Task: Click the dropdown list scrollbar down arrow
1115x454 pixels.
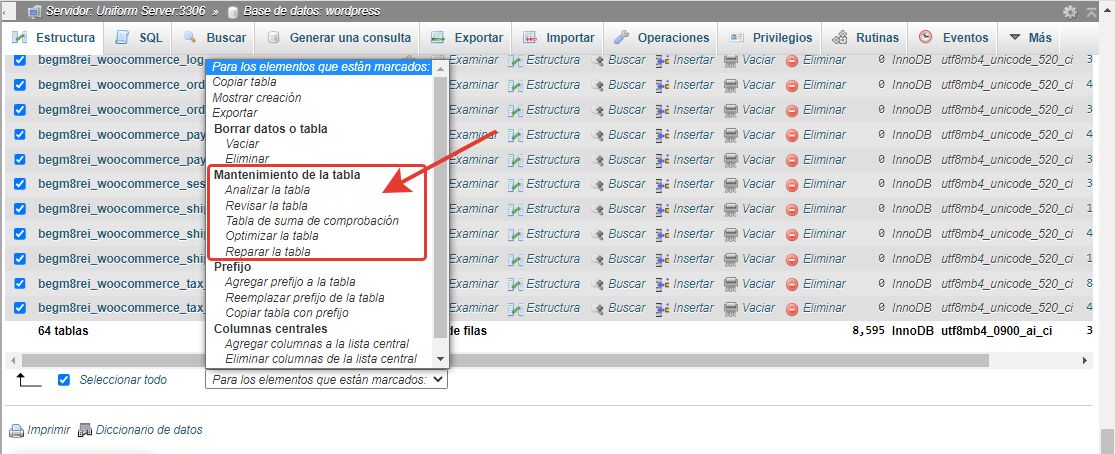Action: (440, 359)
